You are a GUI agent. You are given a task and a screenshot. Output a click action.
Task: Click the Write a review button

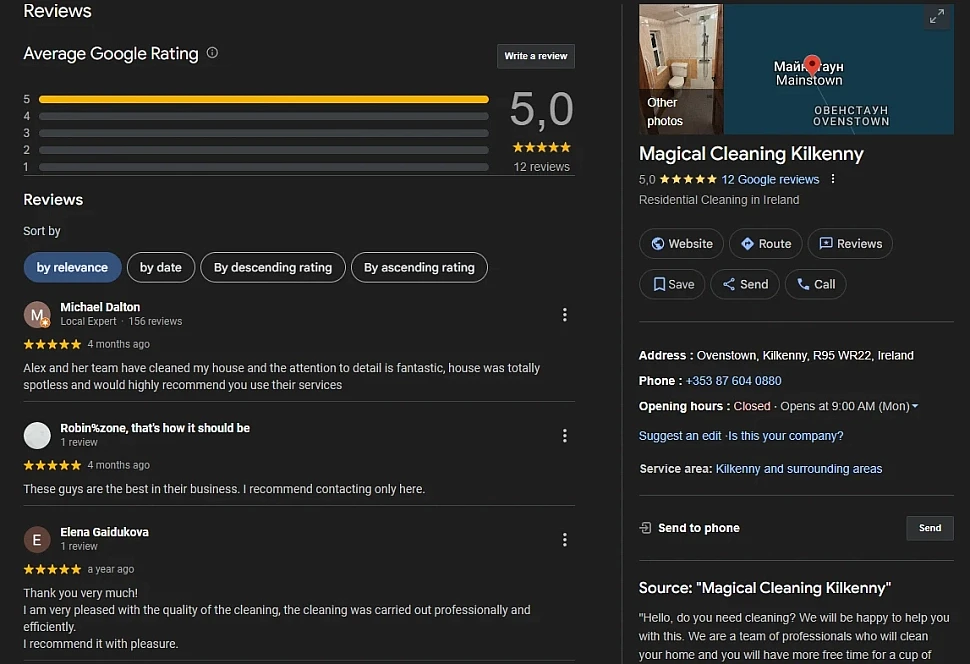coord(536,56)
